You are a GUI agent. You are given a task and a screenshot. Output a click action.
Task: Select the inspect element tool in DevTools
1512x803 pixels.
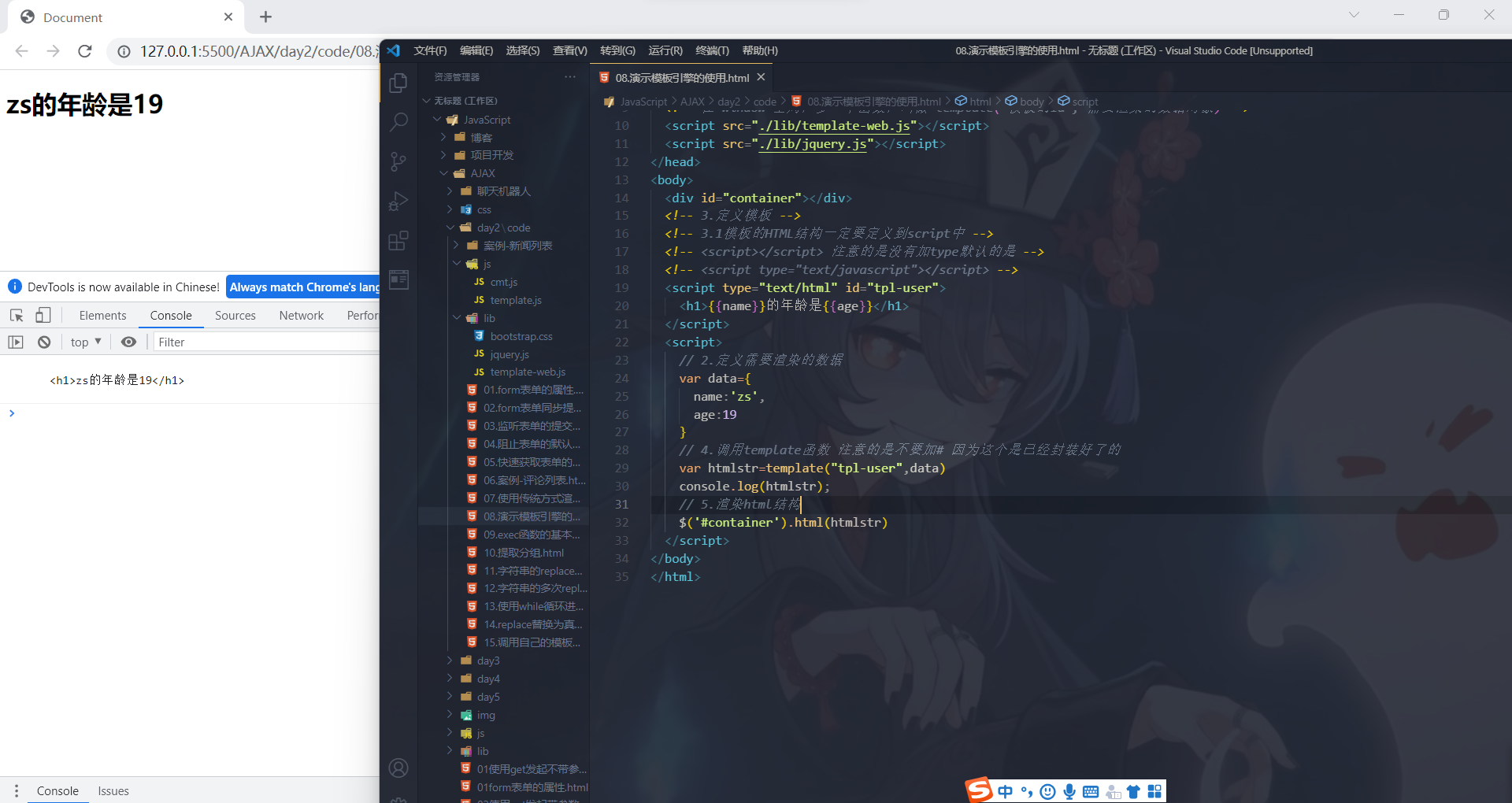[x=17, y=315]
